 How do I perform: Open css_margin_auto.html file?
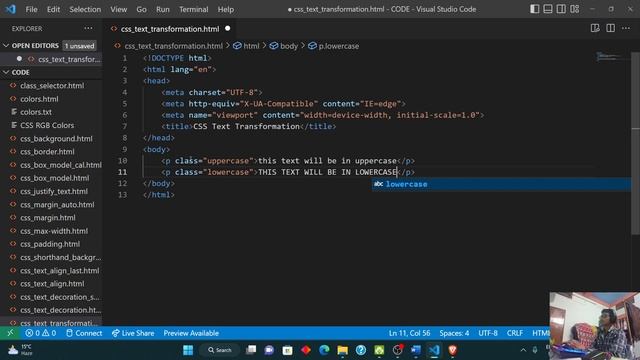[57, 204]
